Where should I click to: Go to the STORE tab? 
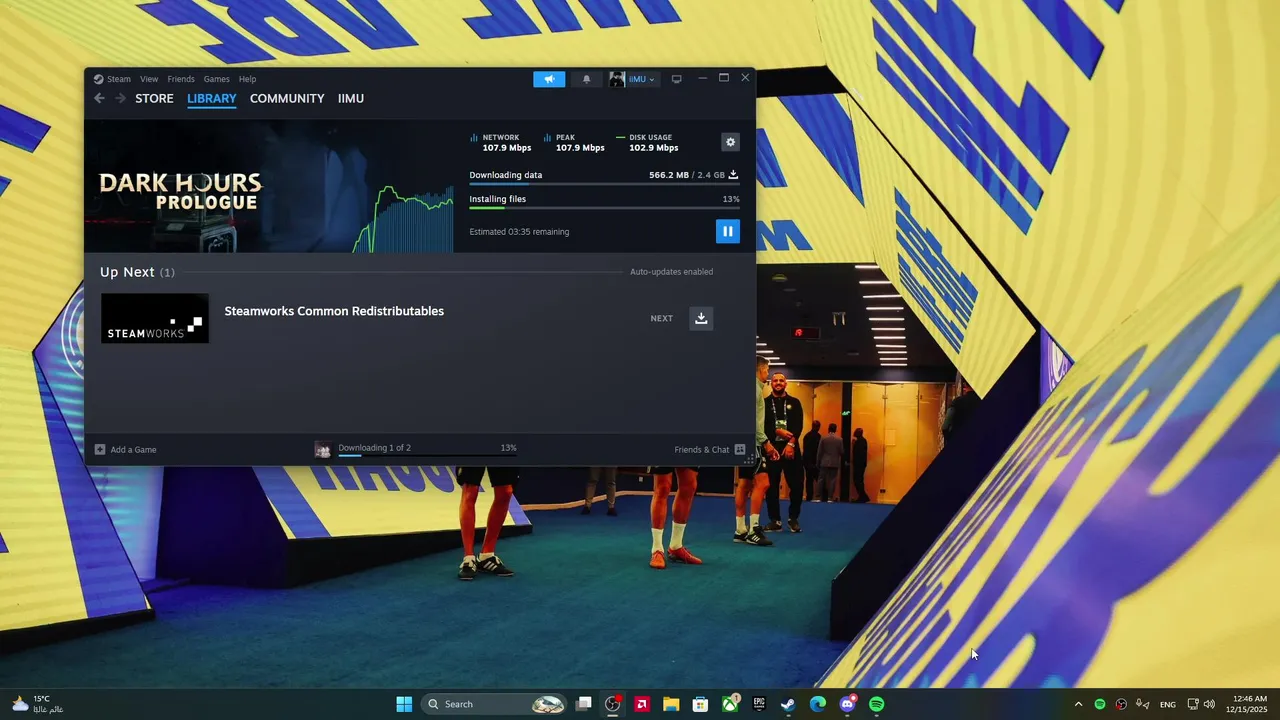[x=154, y=98]
